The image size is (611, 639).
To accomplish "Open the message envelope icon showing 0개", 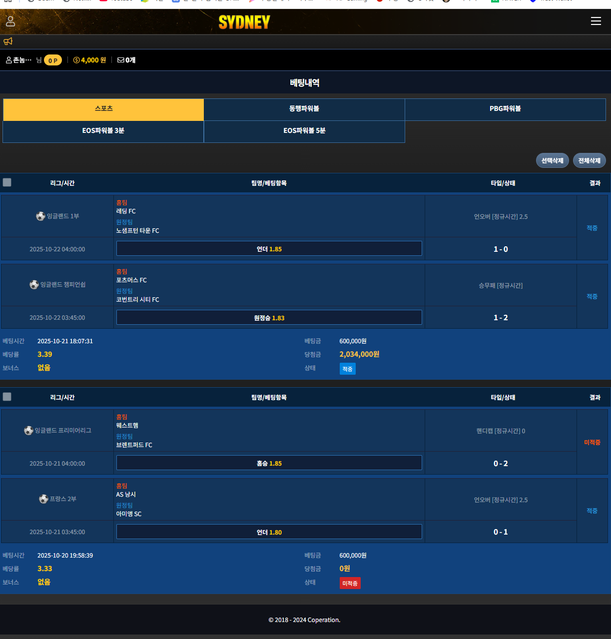I will [121, 60].
